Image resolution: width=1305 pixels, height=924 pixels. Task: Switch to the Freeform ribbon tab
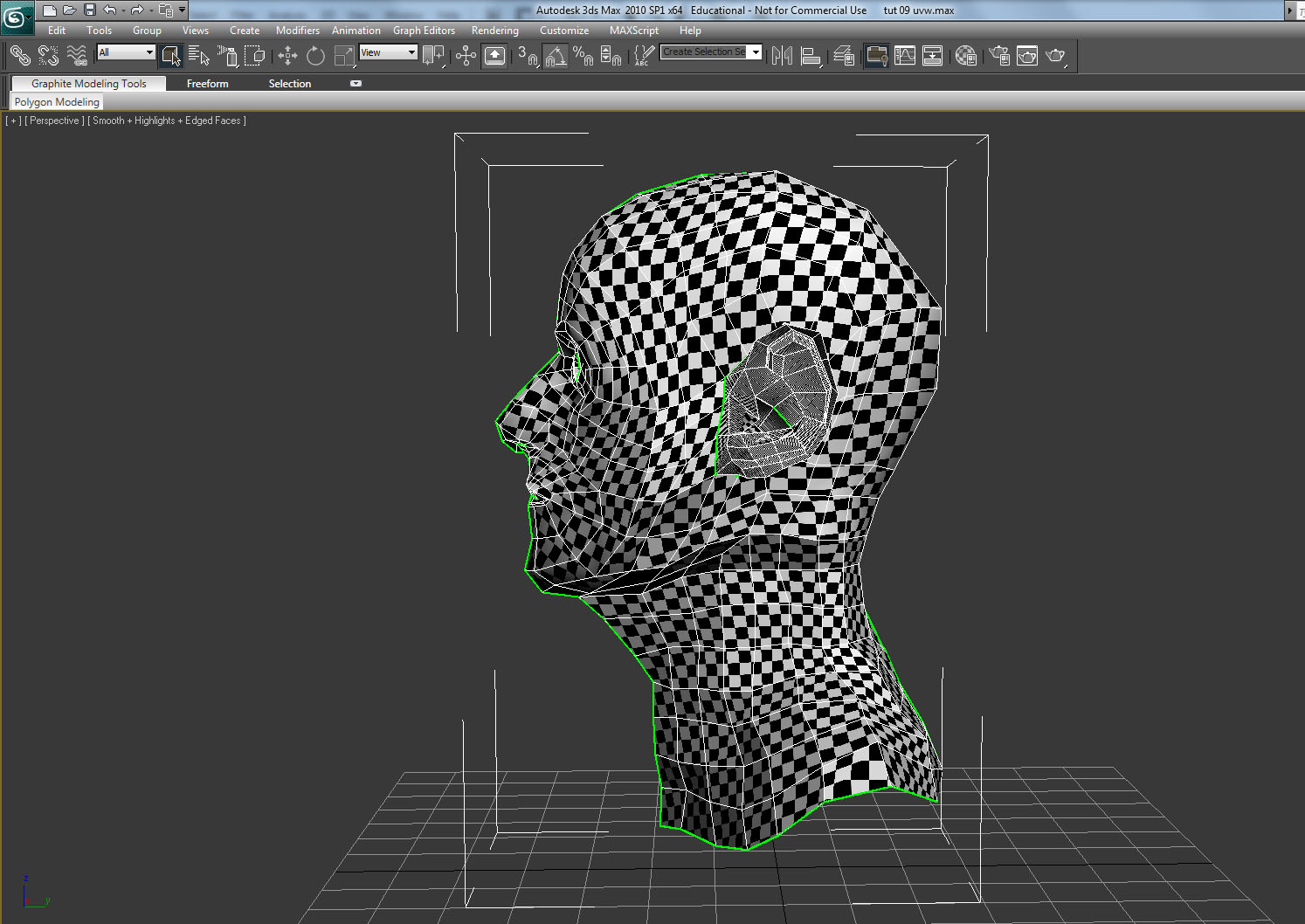(206, 83)
